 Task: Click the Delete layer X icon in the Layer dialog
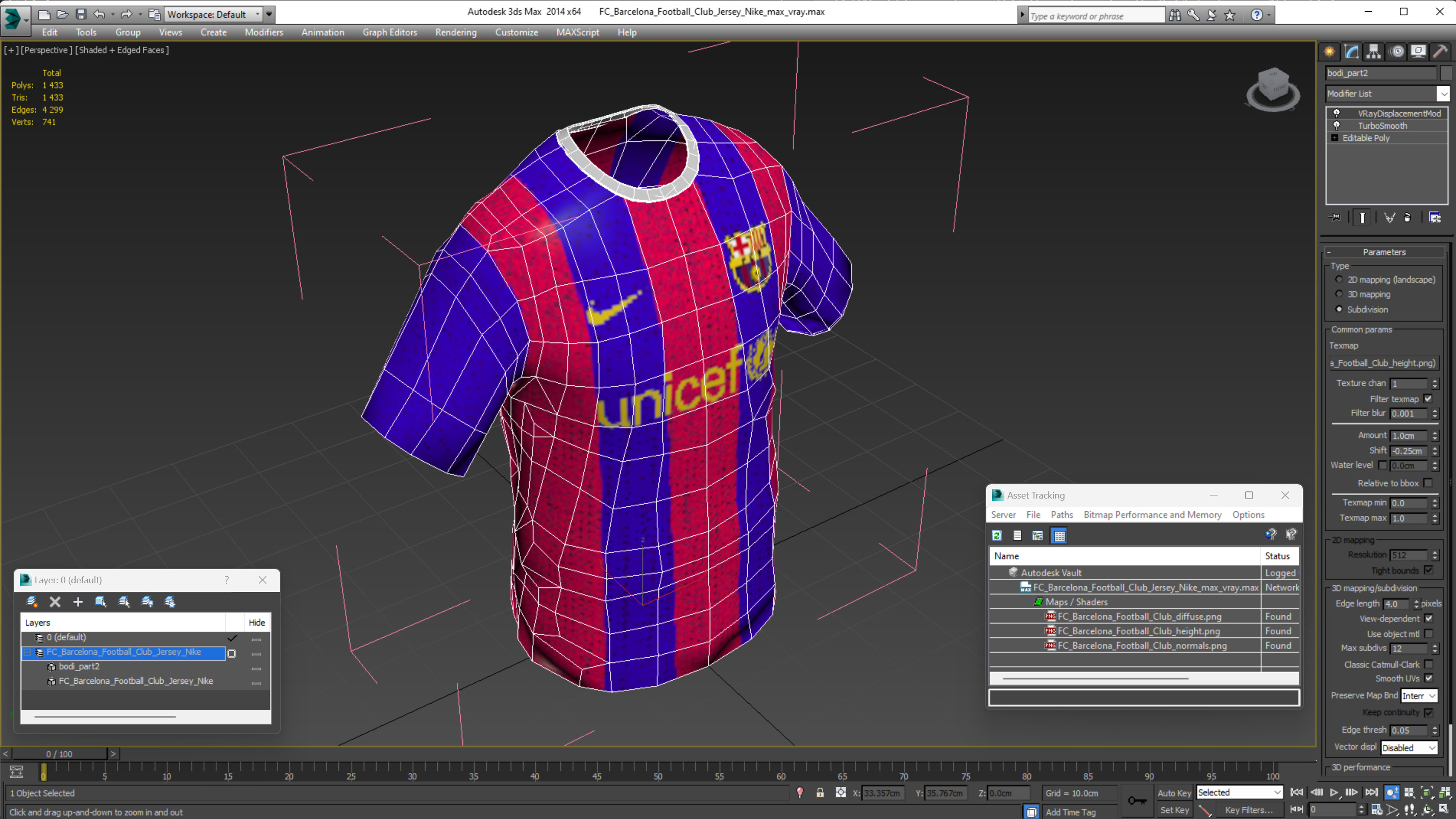[55, 602]
